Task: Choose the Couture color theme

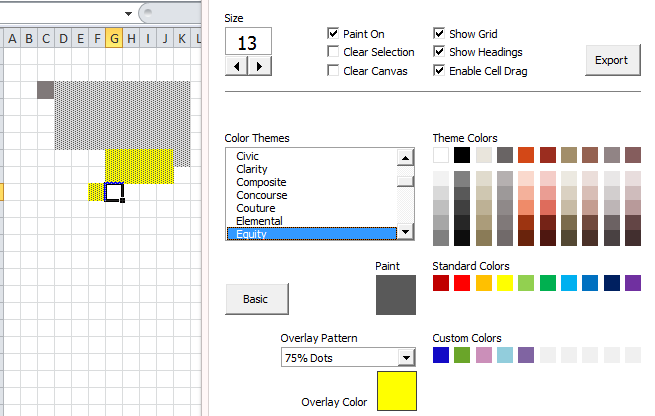Action: 255,208
